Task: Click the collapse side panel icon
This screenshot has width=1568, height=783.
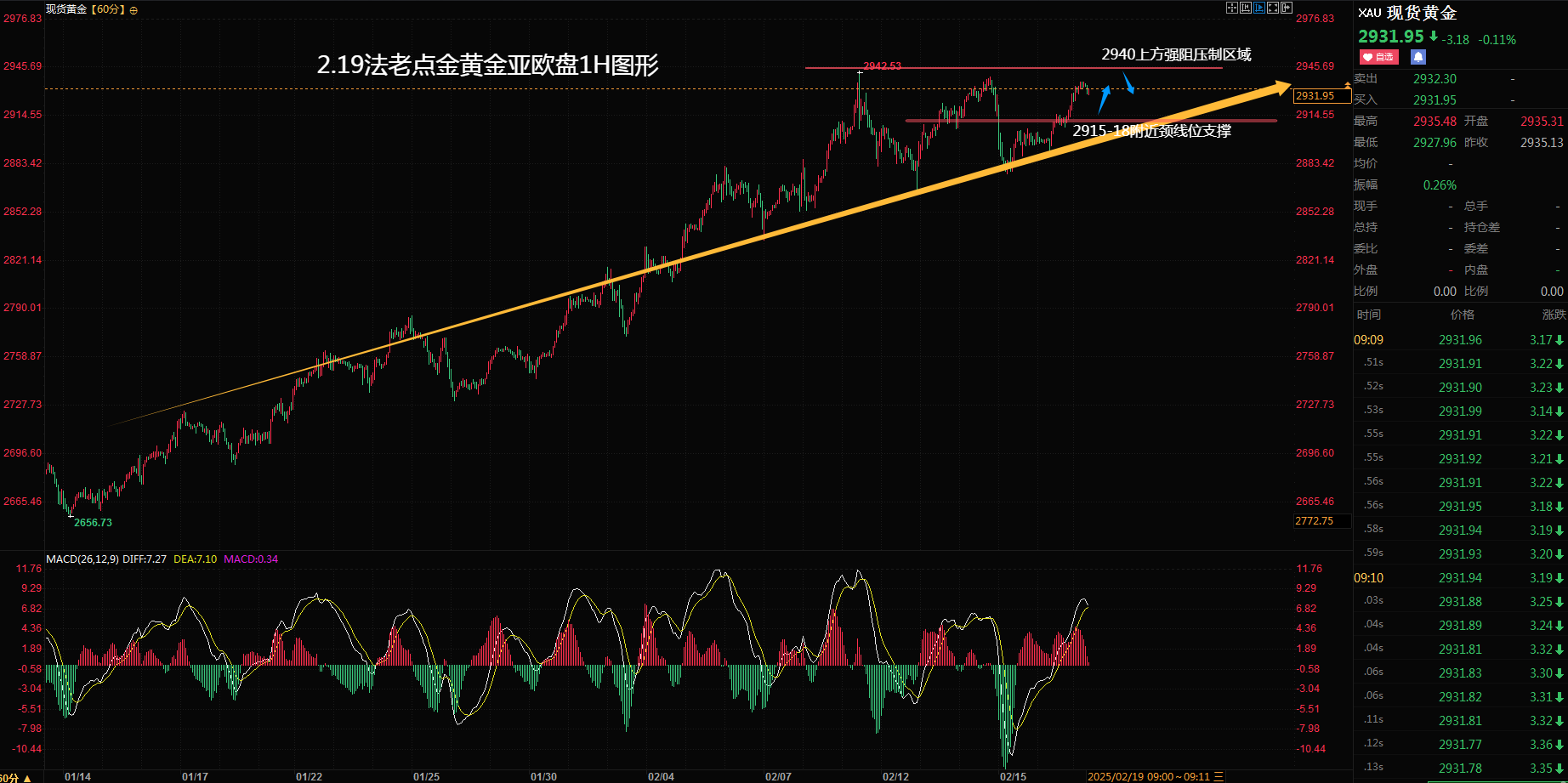Action: 1287,9
